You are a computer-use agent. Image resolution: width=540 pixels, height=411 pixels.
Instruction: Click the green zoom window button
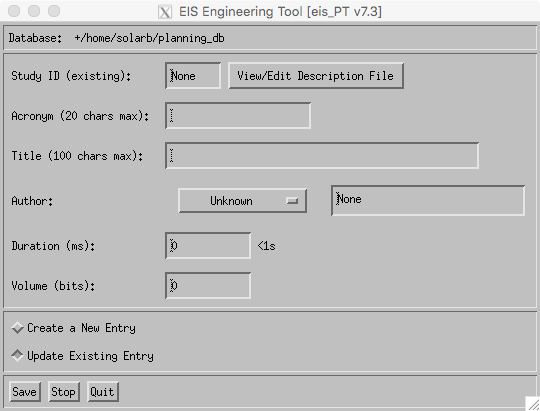[54, 11]
